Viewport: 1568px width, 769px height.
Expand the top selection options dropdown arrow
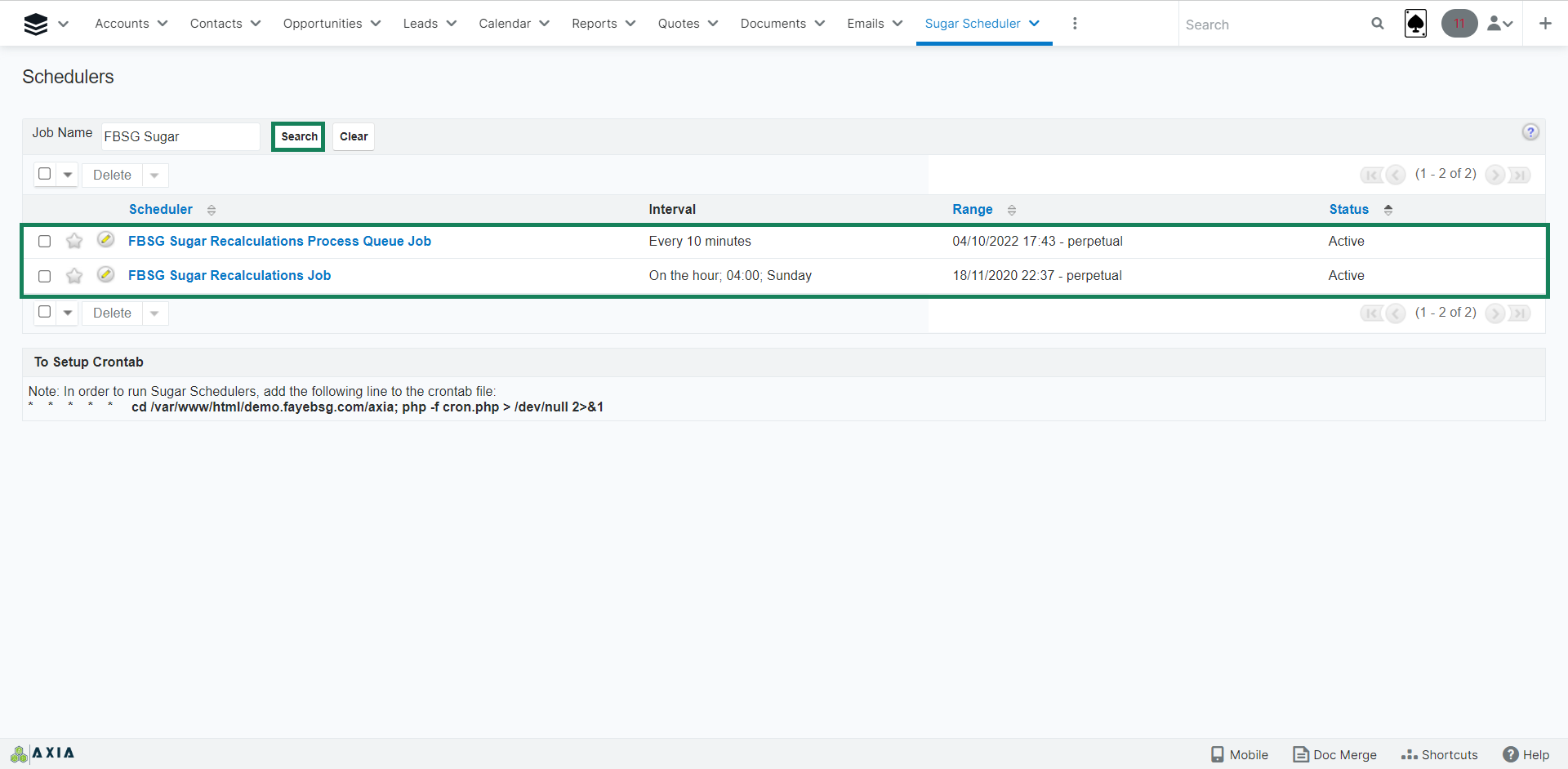pyautogui.click(x=68, y=175)
